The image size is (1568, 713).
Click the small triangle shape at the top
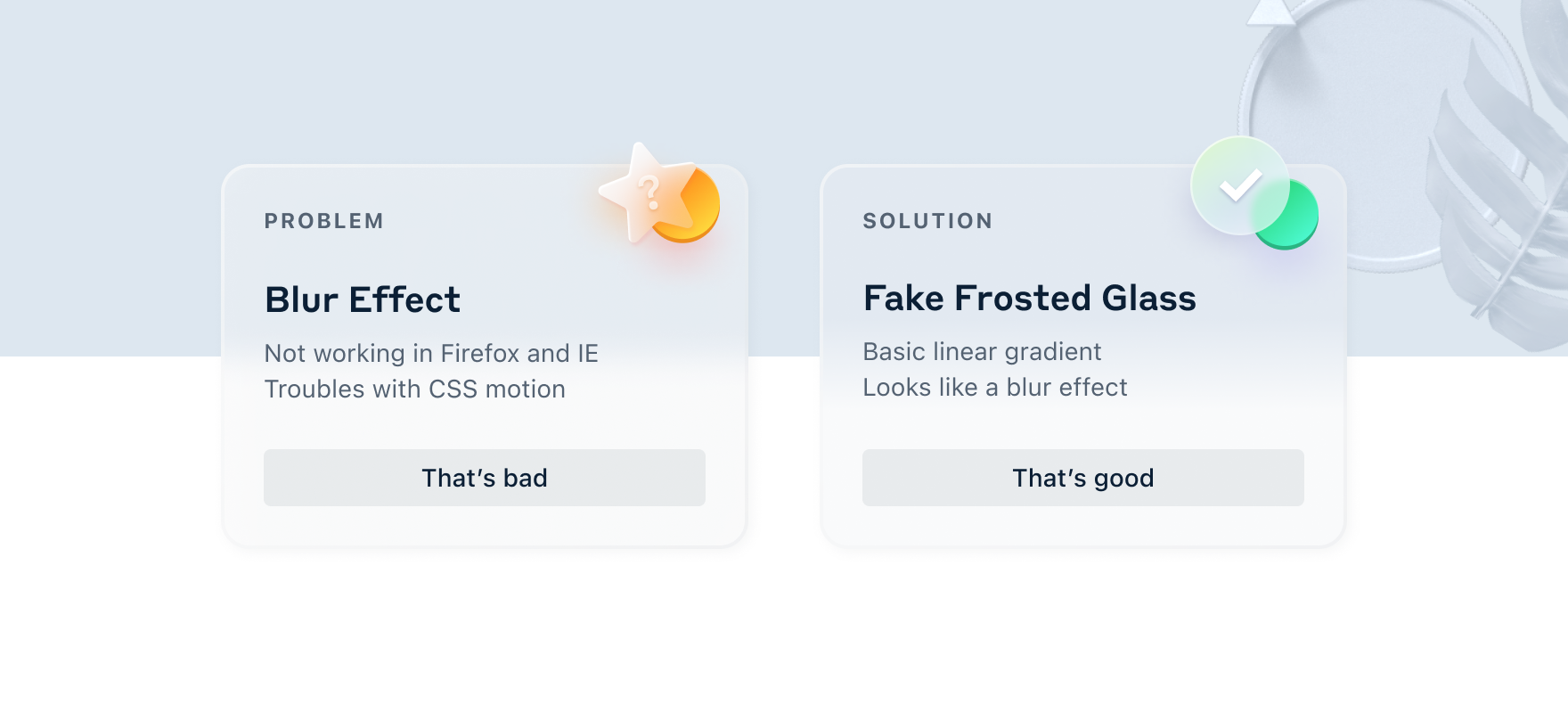click(x=1270, y=12)
